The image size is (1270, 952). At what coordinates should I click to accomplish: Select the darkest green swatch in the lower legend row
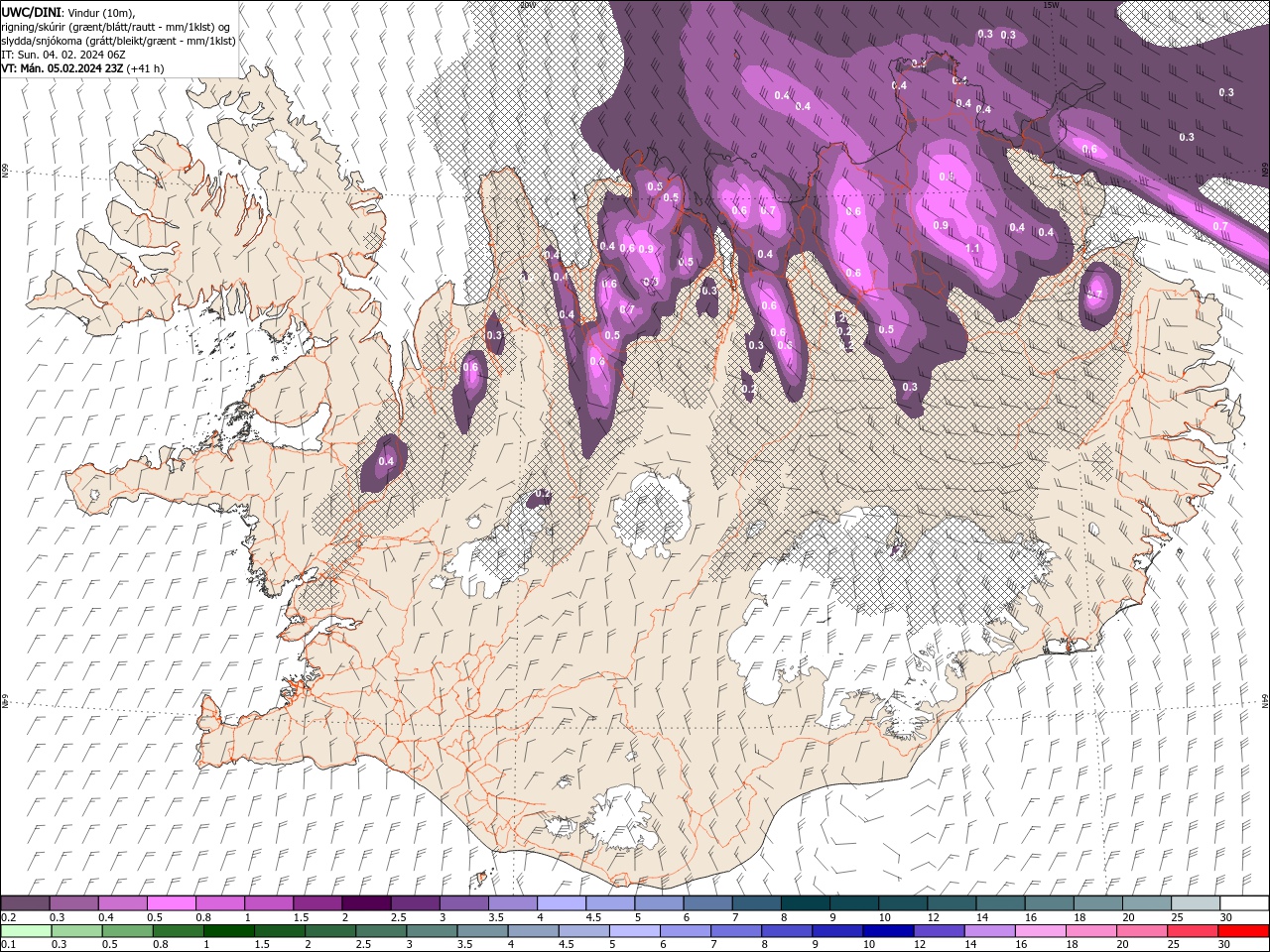click(x=229, y=931)
